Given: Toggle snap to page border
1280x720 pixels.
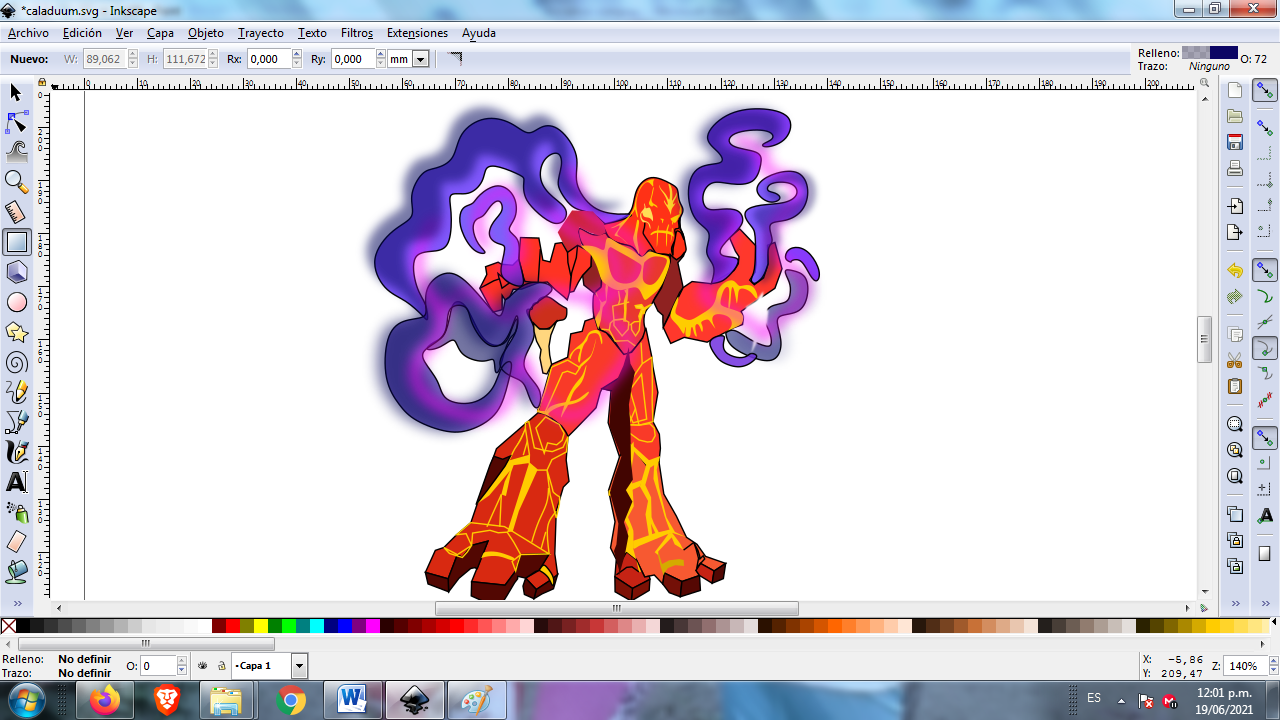Looking at the screenshot, I should tap(1265, 553).
